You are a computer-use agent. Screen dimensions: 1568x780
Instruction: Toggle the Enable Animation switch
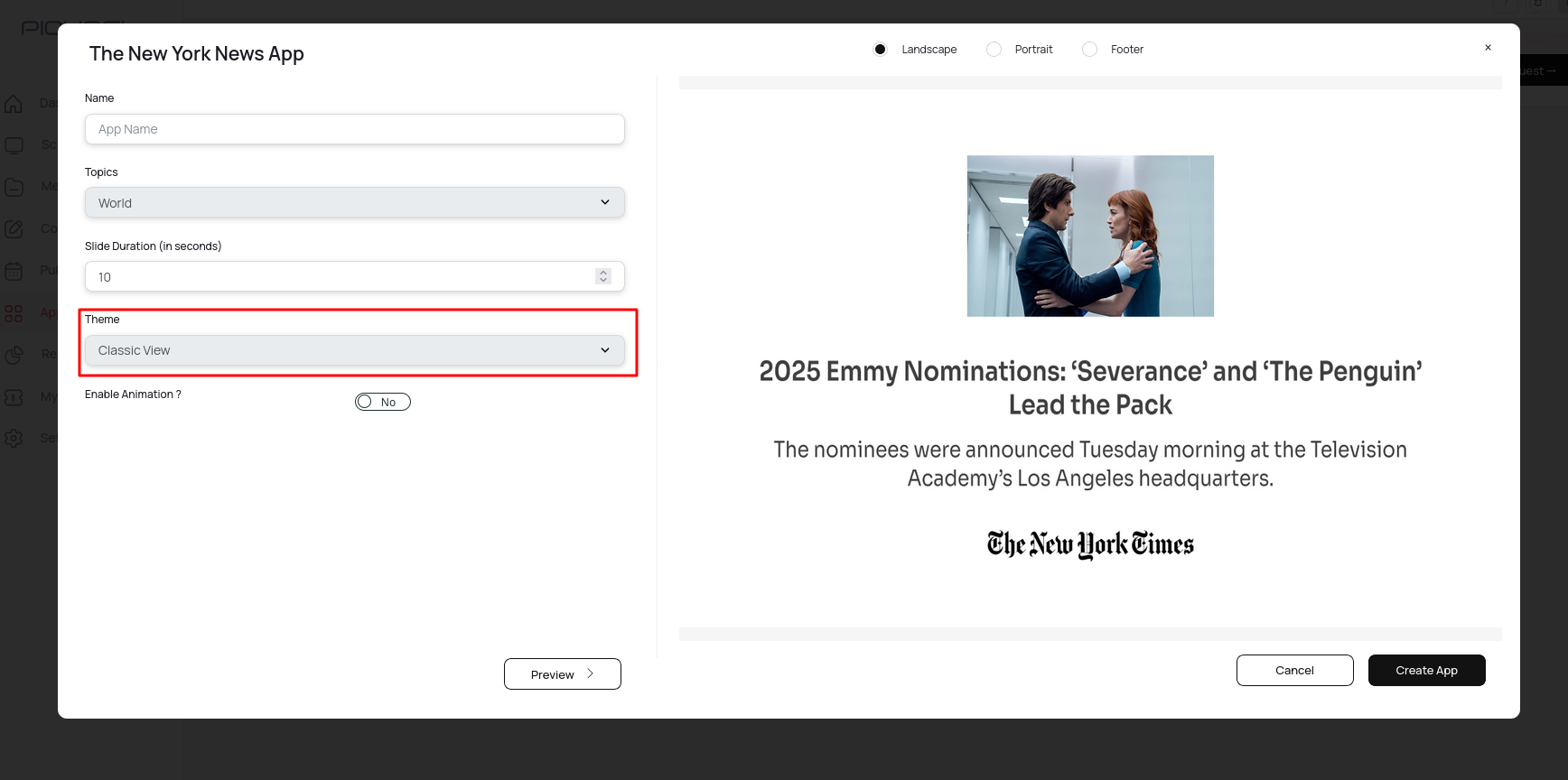click(x=382, y=402)
